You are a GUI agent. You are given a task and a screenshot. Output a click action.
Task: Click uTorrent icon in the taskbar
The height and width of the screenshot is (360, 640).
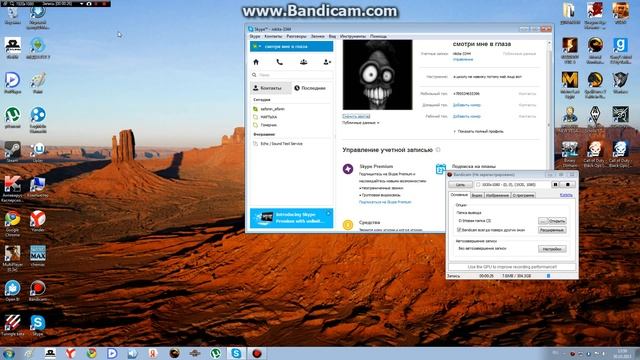(x=216, y=353)
